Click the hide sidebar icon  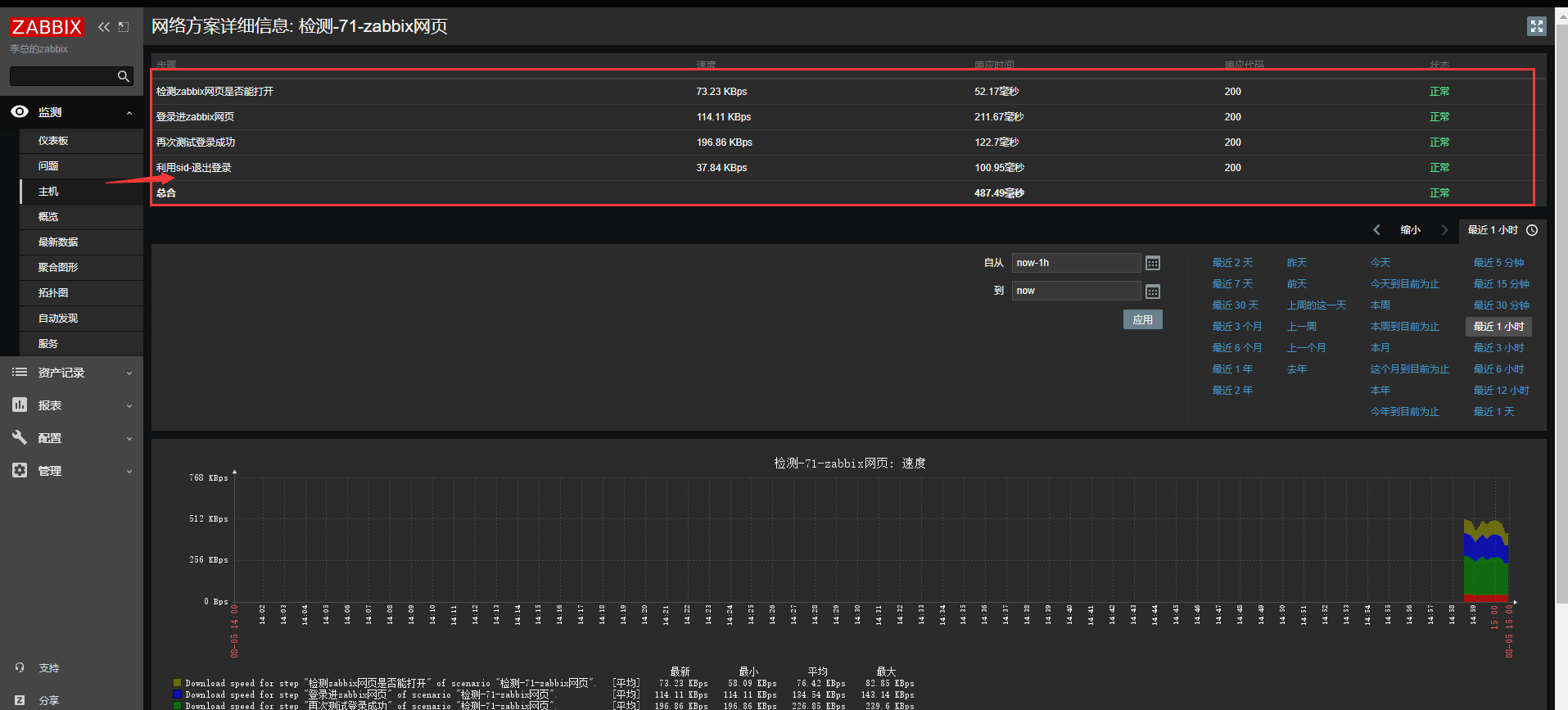(124, 27)
